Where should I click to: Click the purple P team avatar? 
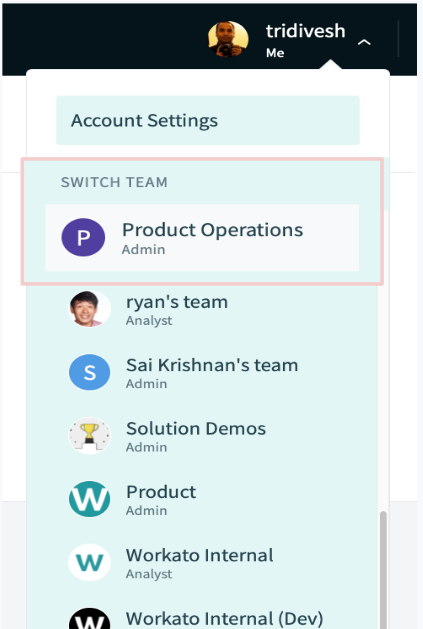tap(83, 237)
